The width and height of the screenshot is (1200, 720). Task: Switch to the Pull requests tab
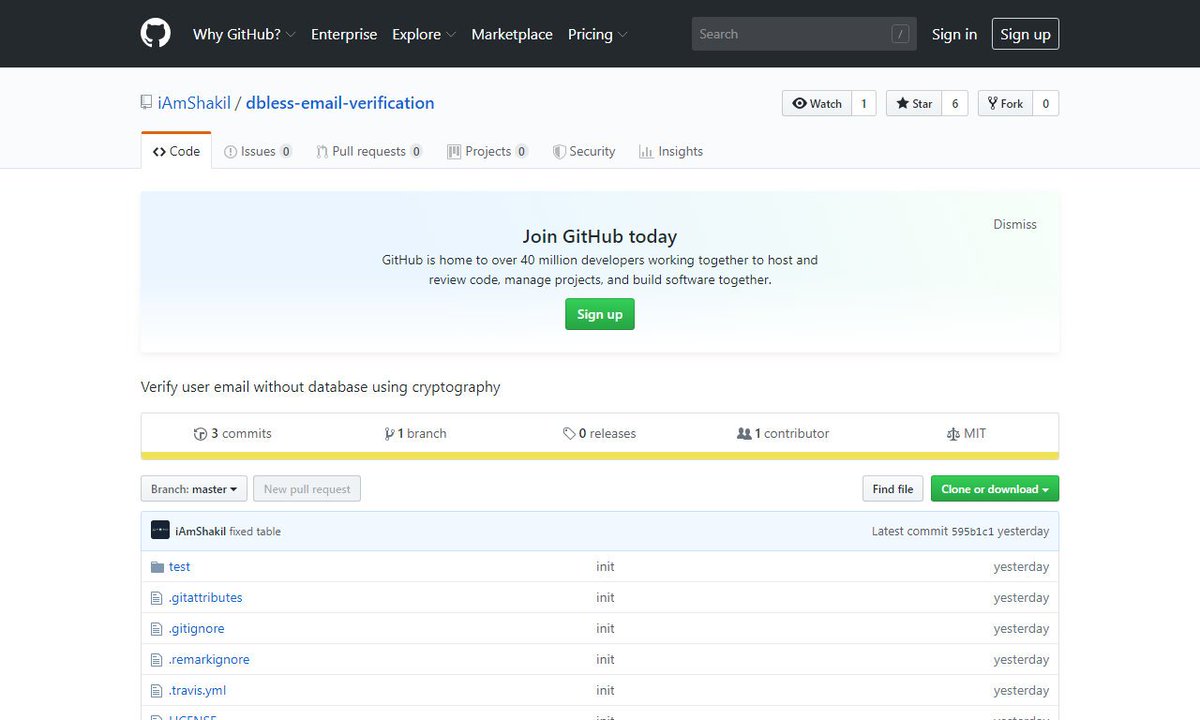(x=369, y=151)
